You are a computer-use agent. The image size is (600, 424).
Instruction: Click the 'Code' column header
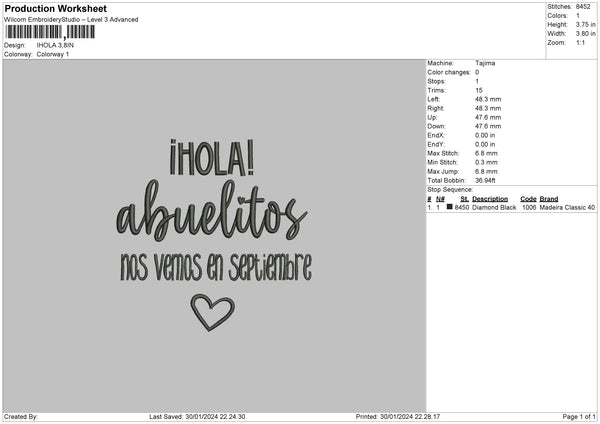point(528,199)
